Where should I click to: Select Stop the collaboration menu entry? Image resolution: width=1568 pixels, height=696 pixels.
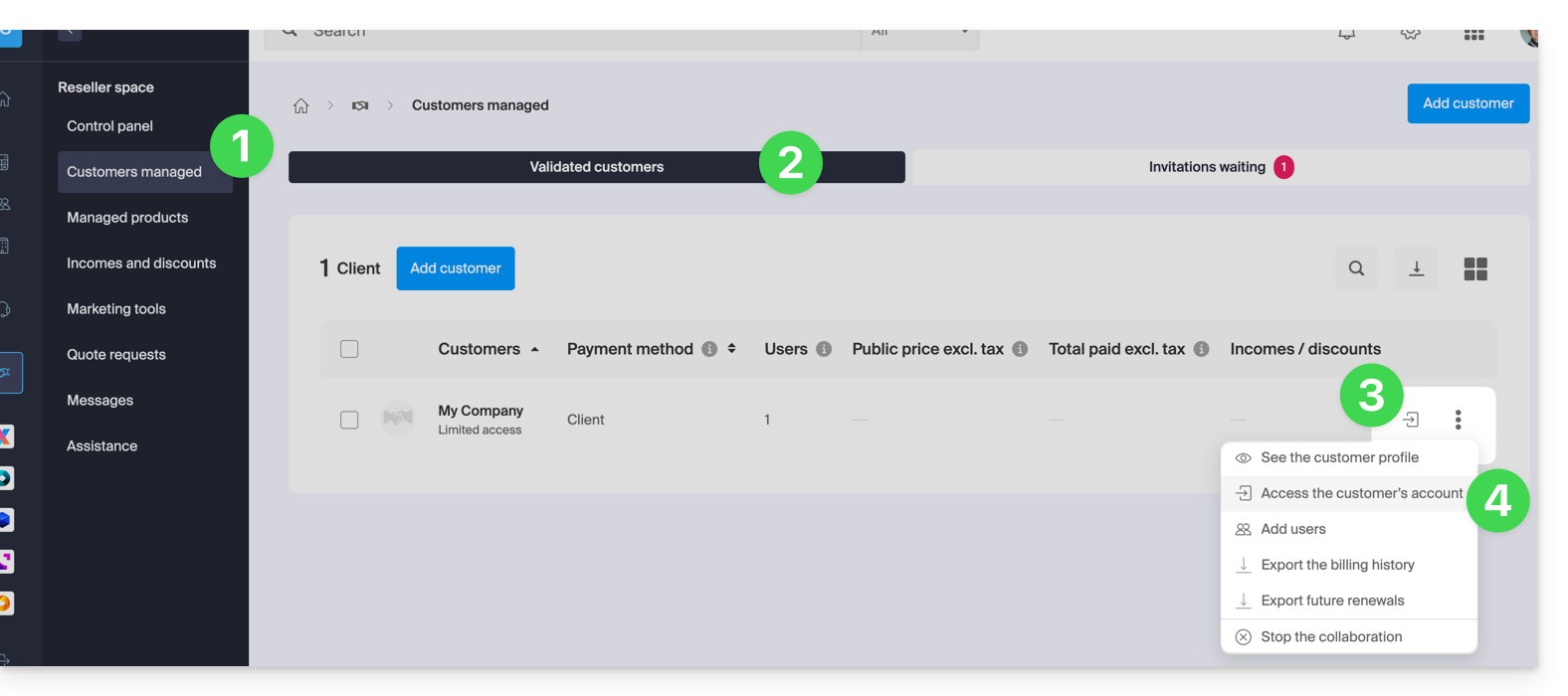pos(1330,636)
